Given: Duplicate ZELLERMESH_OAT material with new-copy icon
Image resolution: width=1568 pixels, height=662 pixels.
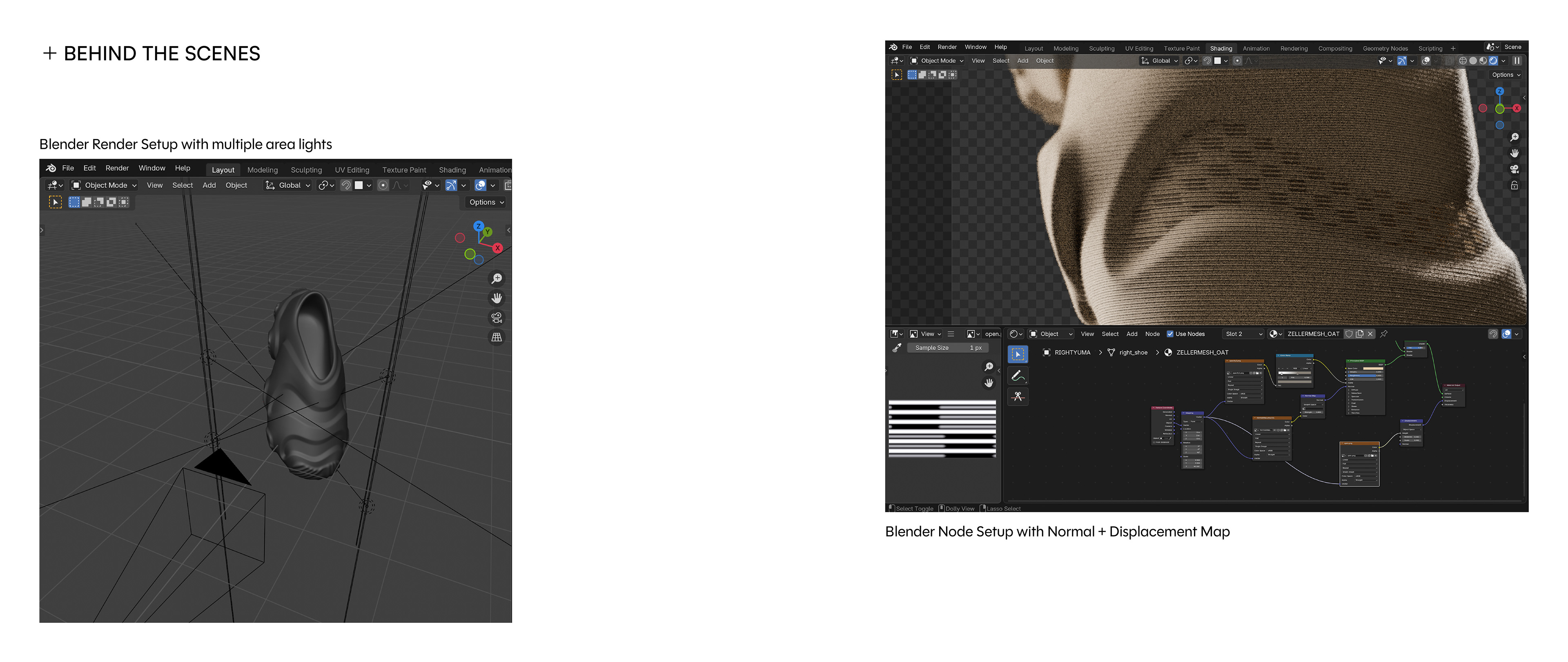Looking at the screenshot, I should click(1359, 334).
